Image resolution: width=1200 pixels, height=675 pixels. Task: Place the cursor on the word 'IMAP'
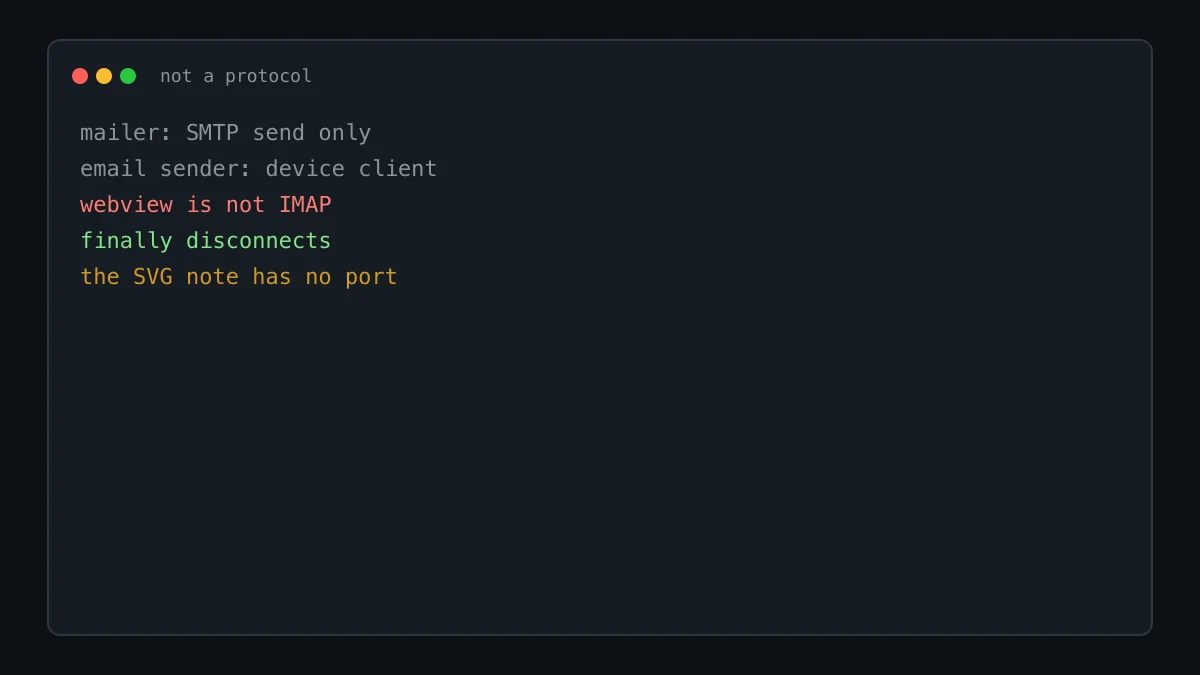305,205
